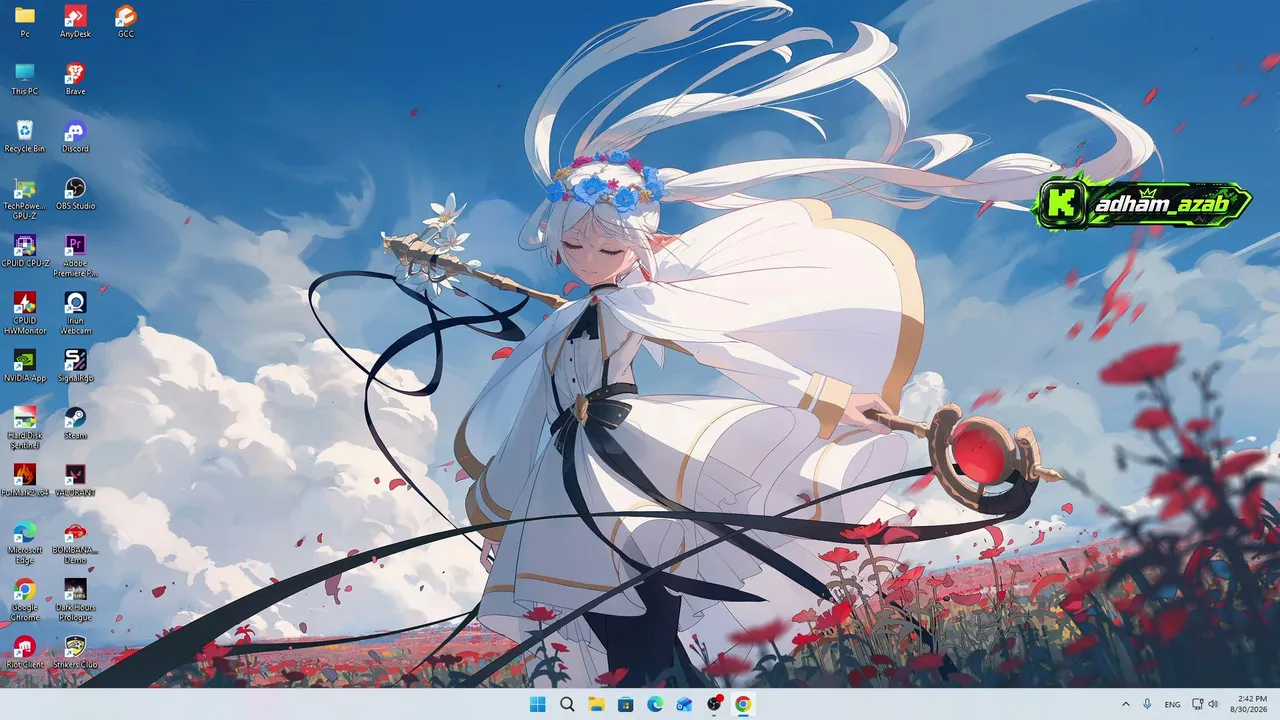
Task: Expand the hidden system tray icons
Action: pos(1126,704)
